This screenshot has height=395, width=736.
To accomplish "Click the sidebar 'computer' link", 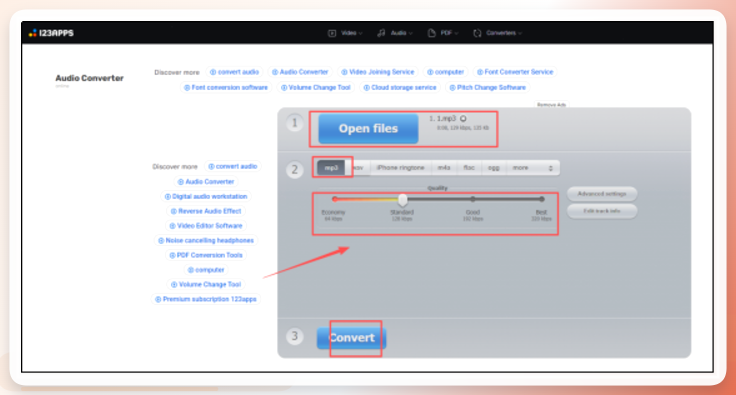I will pyautogui.click(x=206, y=270).
